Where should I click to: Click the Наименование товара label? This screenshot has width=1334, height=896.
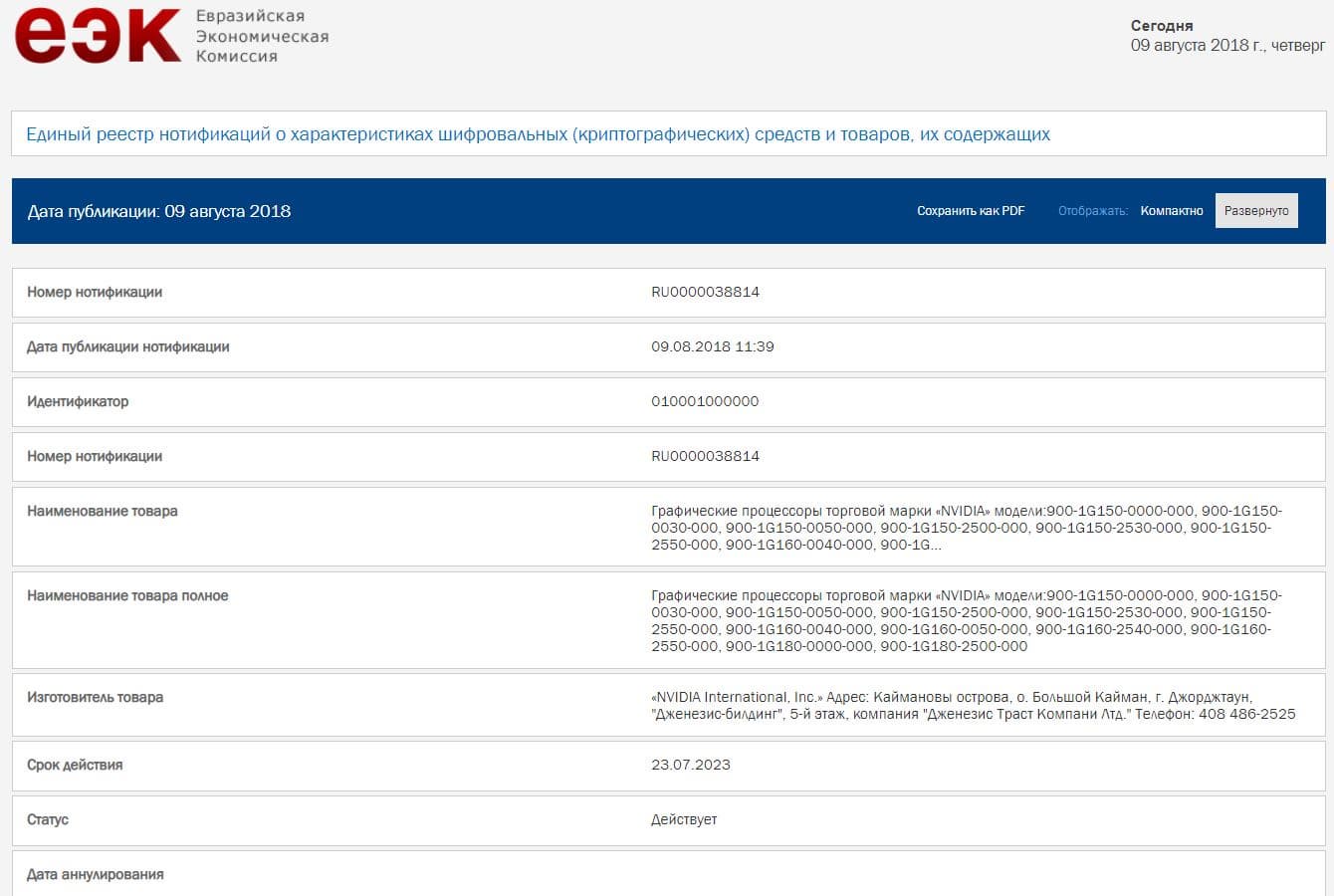pos(103,511)
